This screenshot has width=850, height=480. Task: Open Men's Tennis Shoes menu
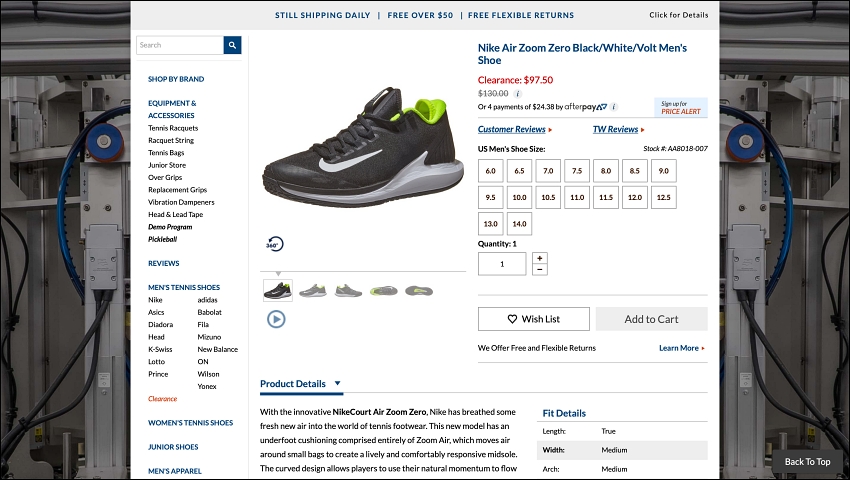click(x=184, y=287)
